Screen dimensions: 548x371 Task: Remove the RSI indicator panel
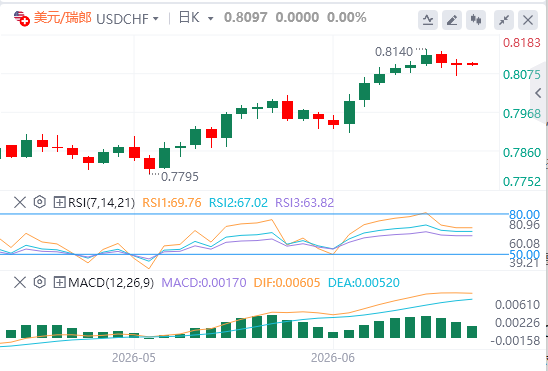[x=20, y=202]
